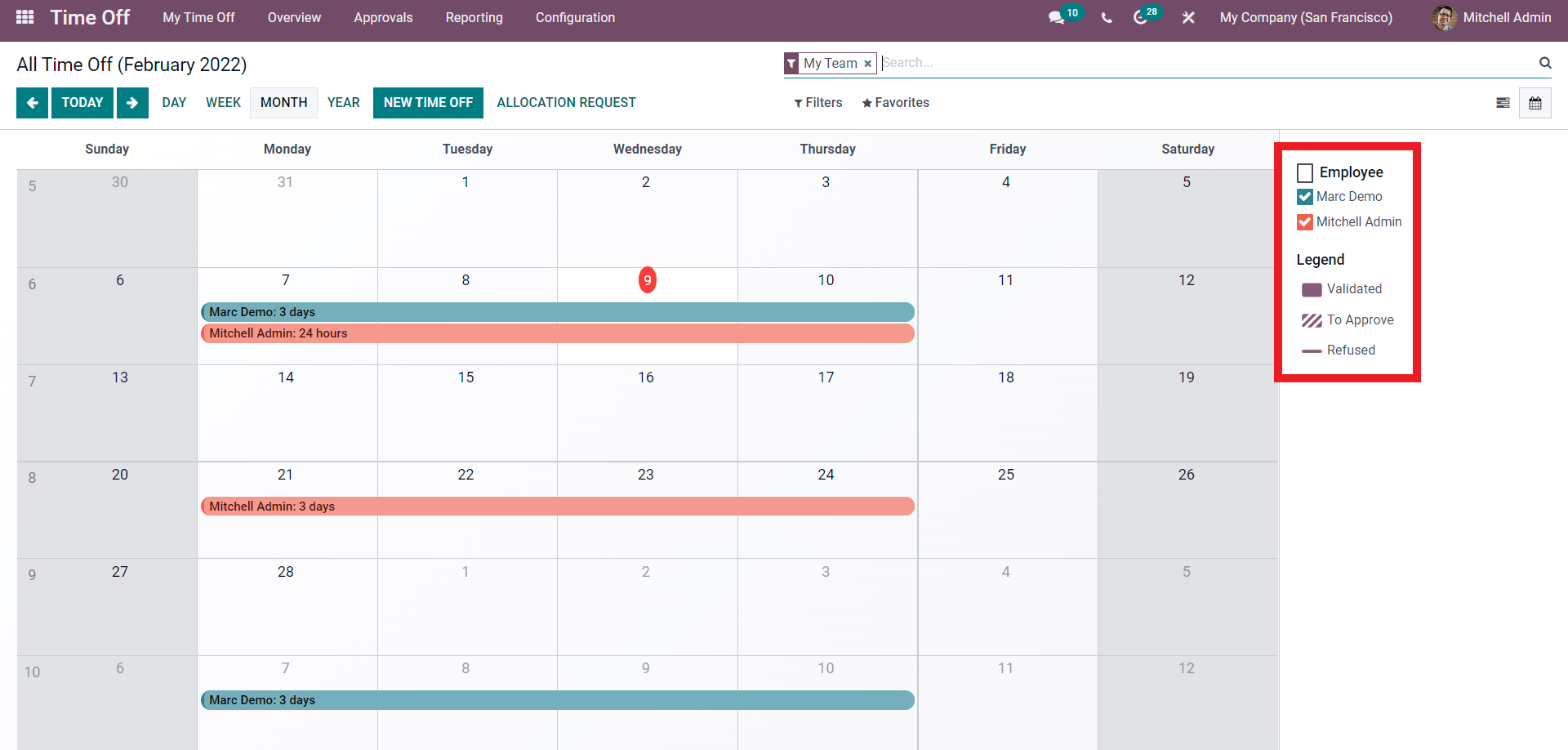The width and height of the screenshot is (1568, 750).
Task: Click Tuesday February 1 cell
Action: pyautogui.click(x=467, y=218)
